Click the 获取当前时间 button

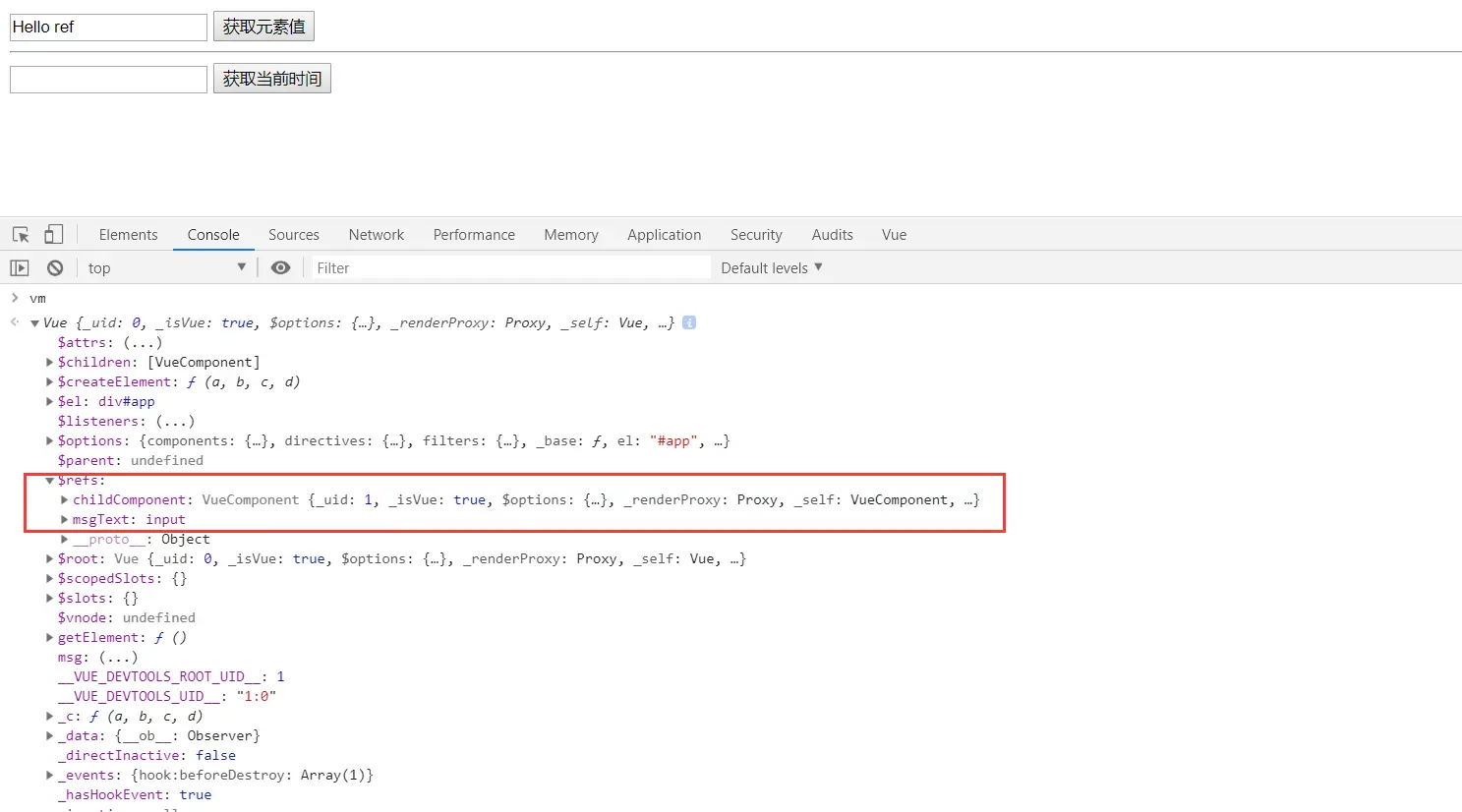[272, 79]
